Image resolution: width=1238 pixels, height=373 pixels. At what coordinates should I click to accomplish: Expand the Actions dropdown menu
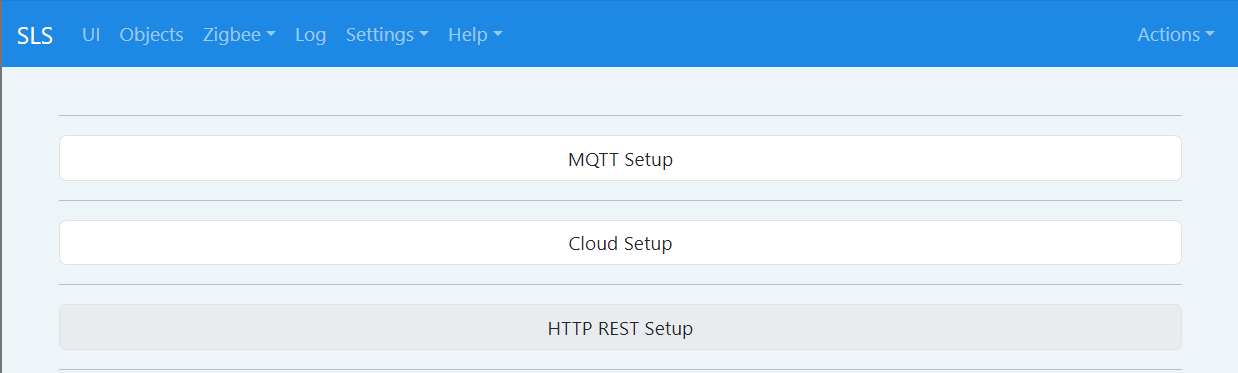click(1176, 34)
